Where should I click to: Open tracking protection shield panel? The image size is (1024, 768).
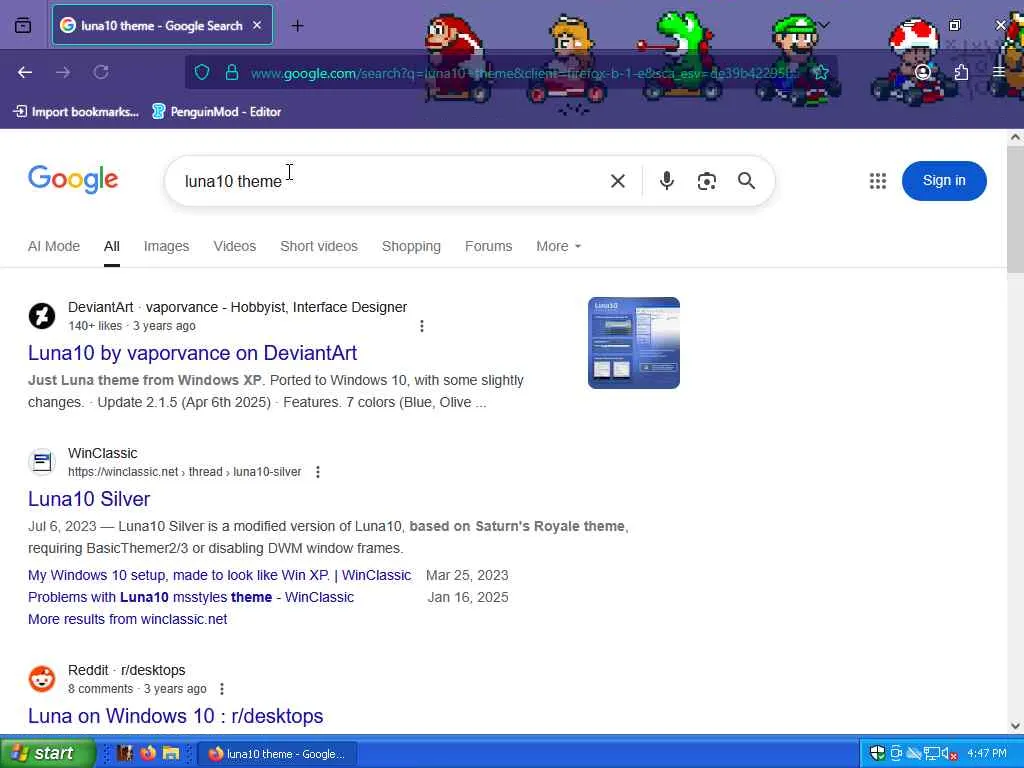202,72
